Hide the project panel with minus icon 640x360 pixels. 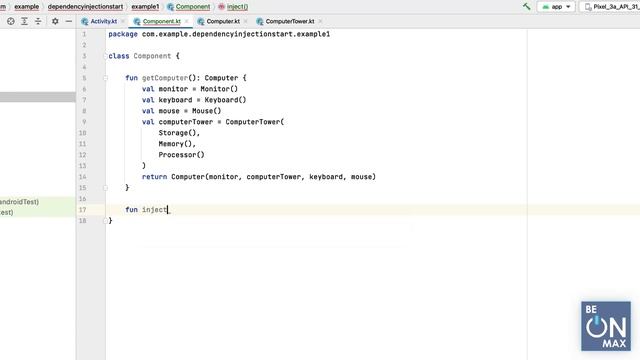(69, 21)
